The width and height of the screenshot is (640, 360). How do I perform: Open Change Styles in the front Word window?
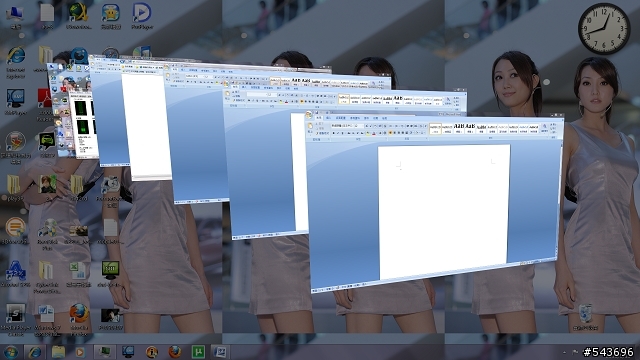click(x=544, y=129)
